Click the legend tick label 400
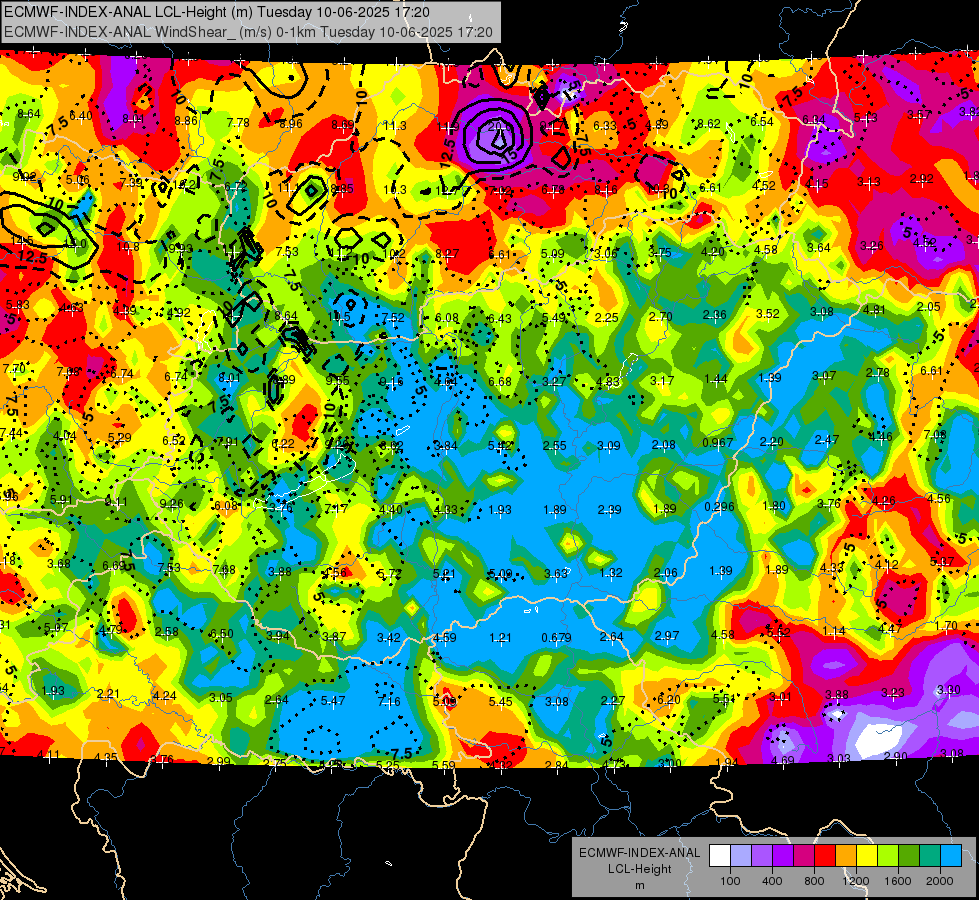This screenshot has width=979, height=900. [x=772, y=881]
